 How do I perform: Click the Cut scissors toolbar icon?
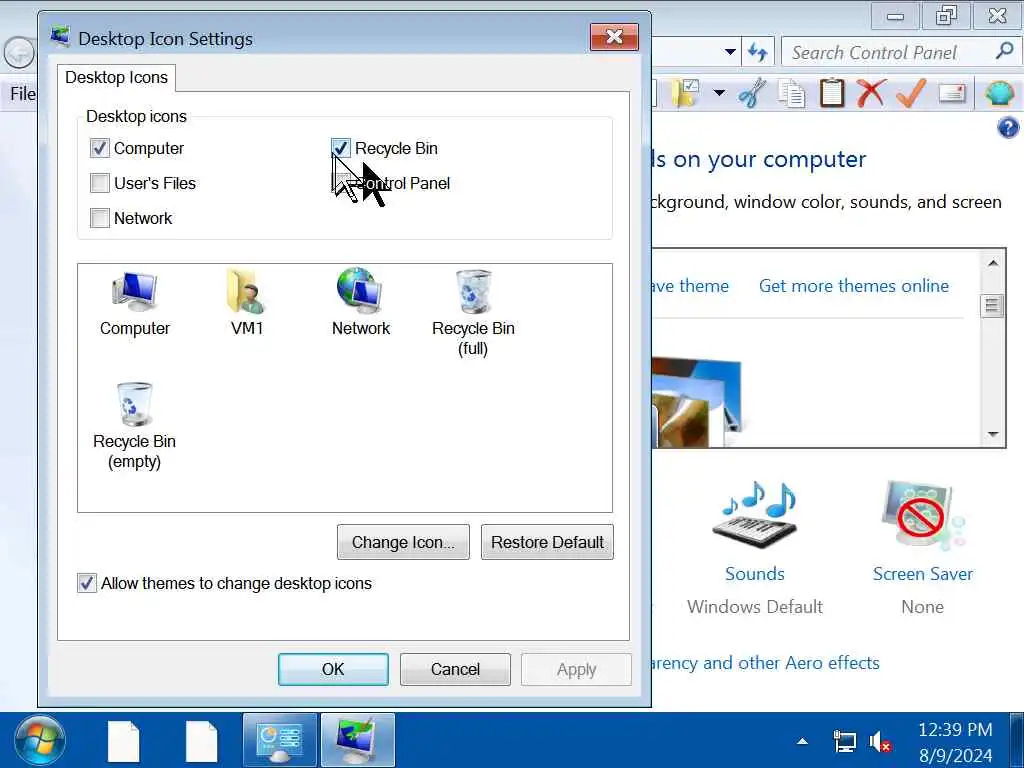point(752,93)
